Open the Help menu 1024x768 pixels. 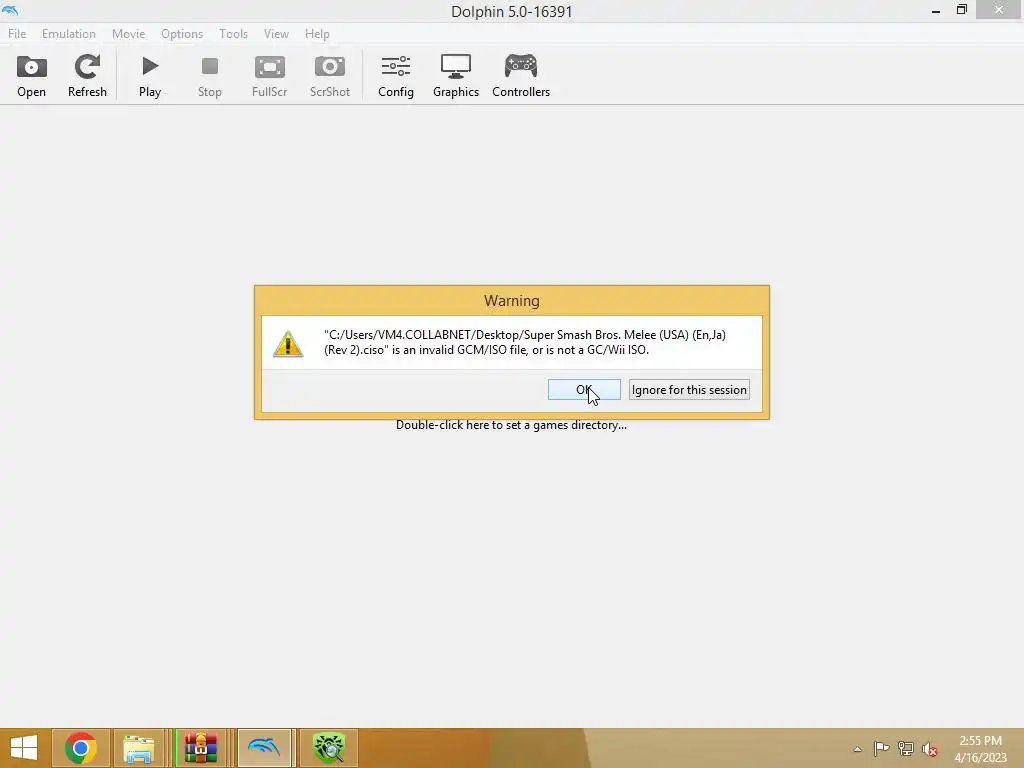317,34
